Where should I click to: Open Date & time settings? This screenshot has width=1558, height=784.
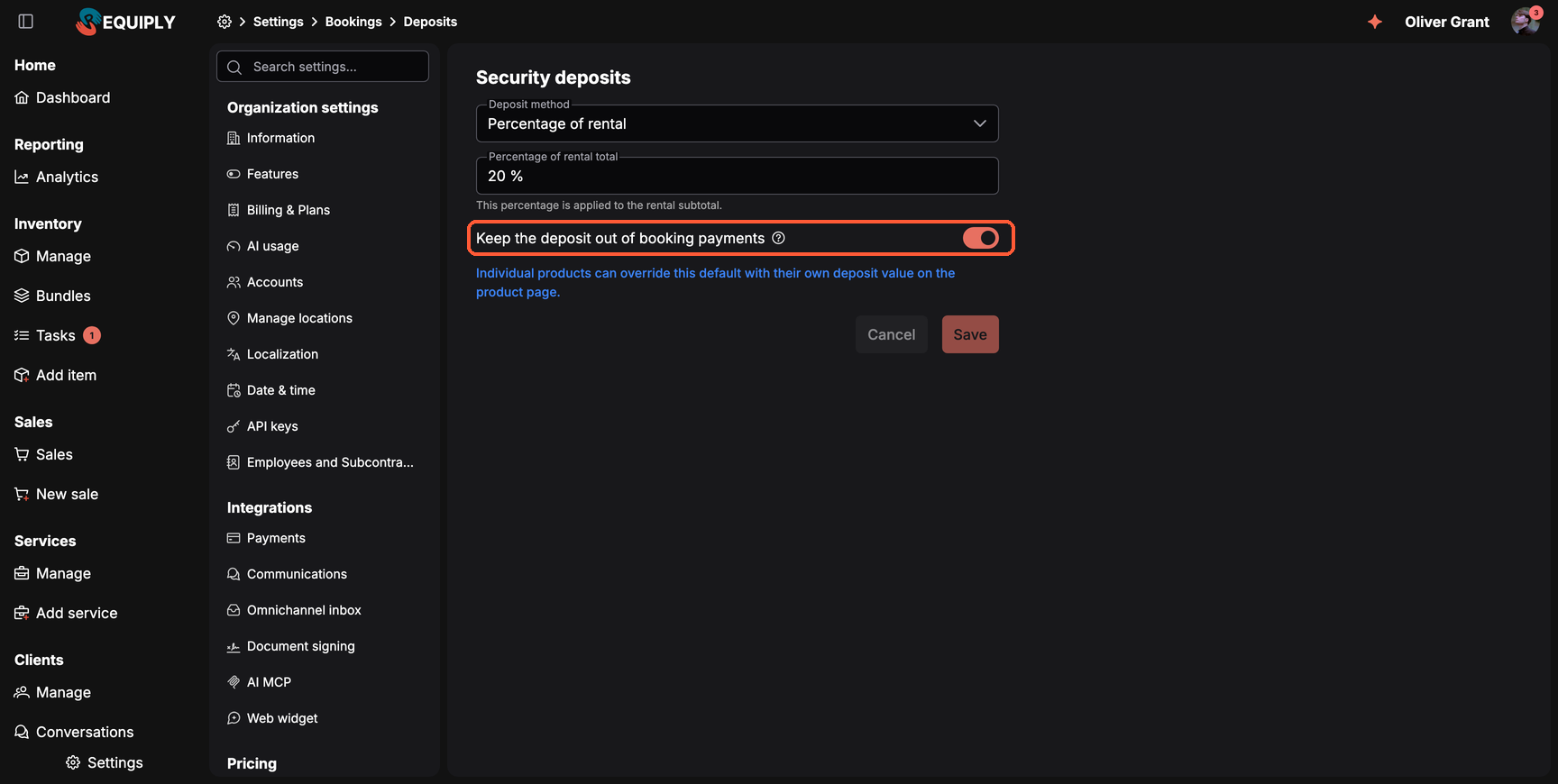(x=271, y=390)
